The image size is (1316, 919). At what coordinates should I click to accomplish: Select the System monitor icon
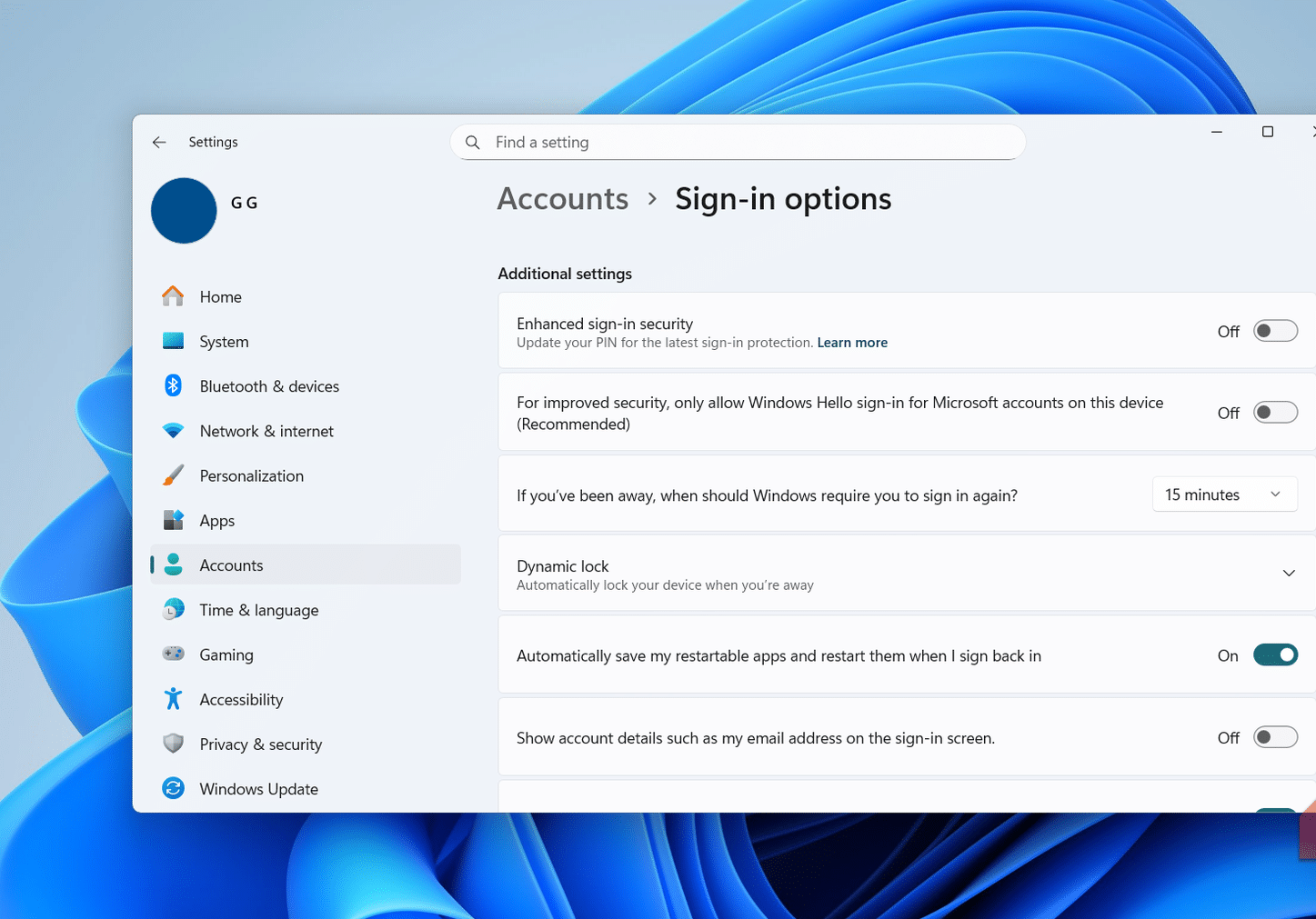pos(173,341)
